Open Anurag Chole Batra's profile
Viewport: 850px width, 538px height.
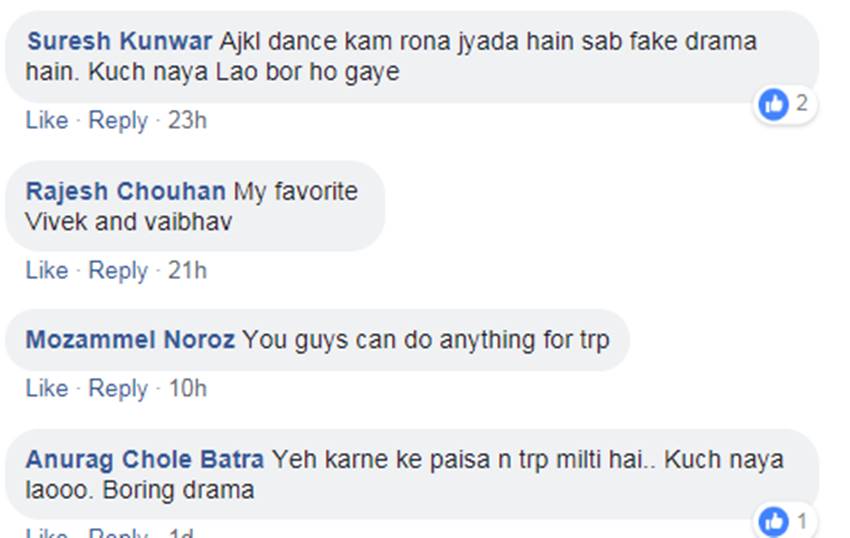(x=145, y=460)
